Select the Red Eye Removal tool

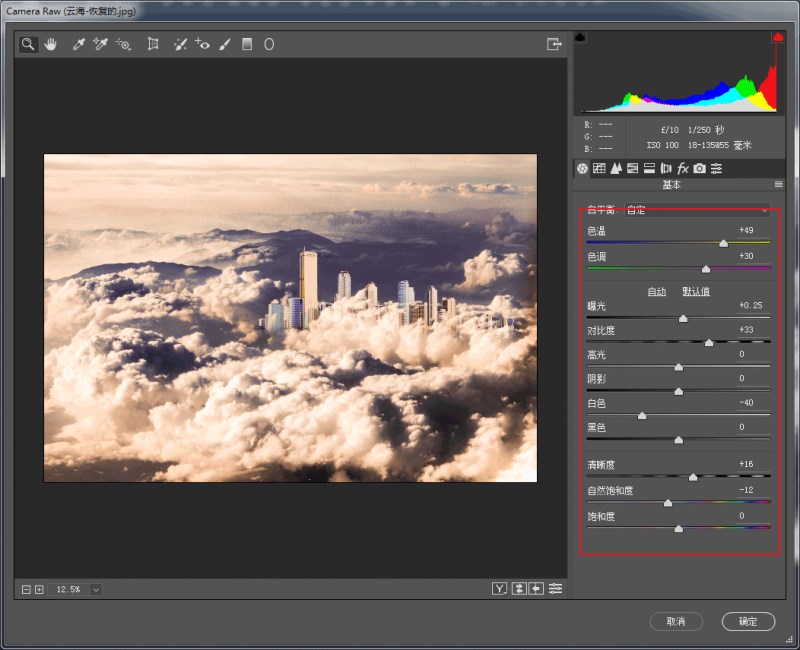[x=202, y=44]
